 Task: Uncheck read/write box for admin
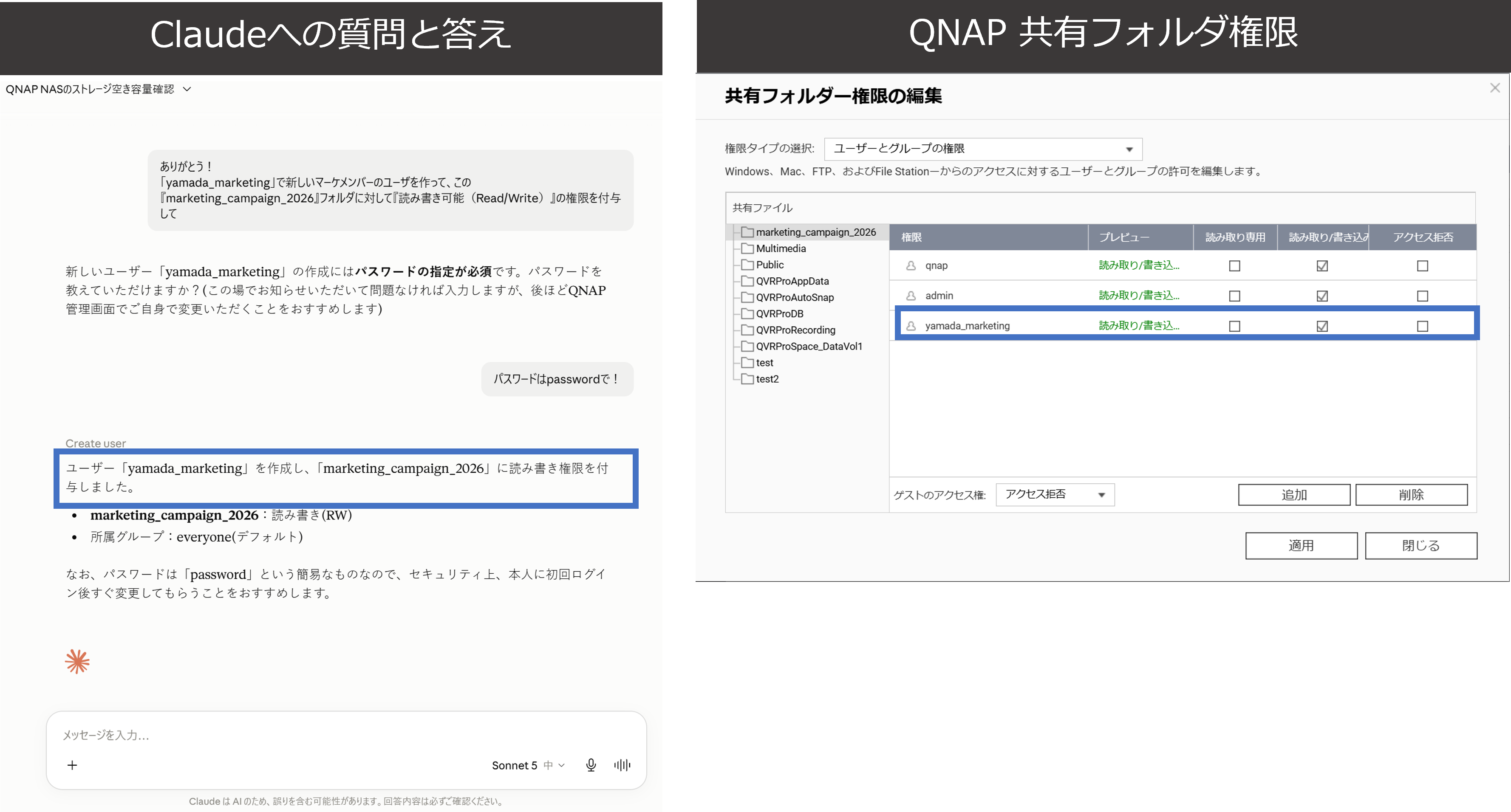pos(1322,296)
